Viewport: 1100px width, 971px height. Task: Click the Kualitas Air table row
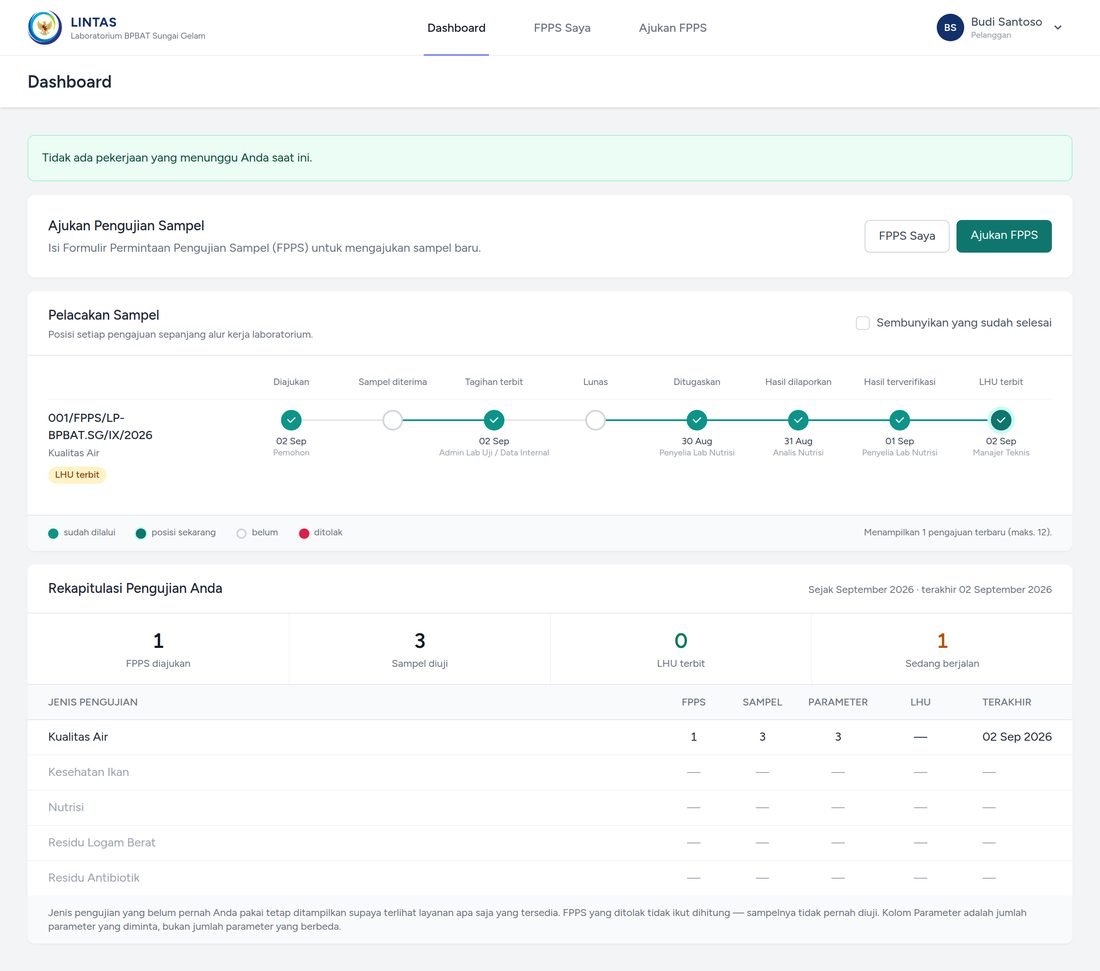point(550,737)
